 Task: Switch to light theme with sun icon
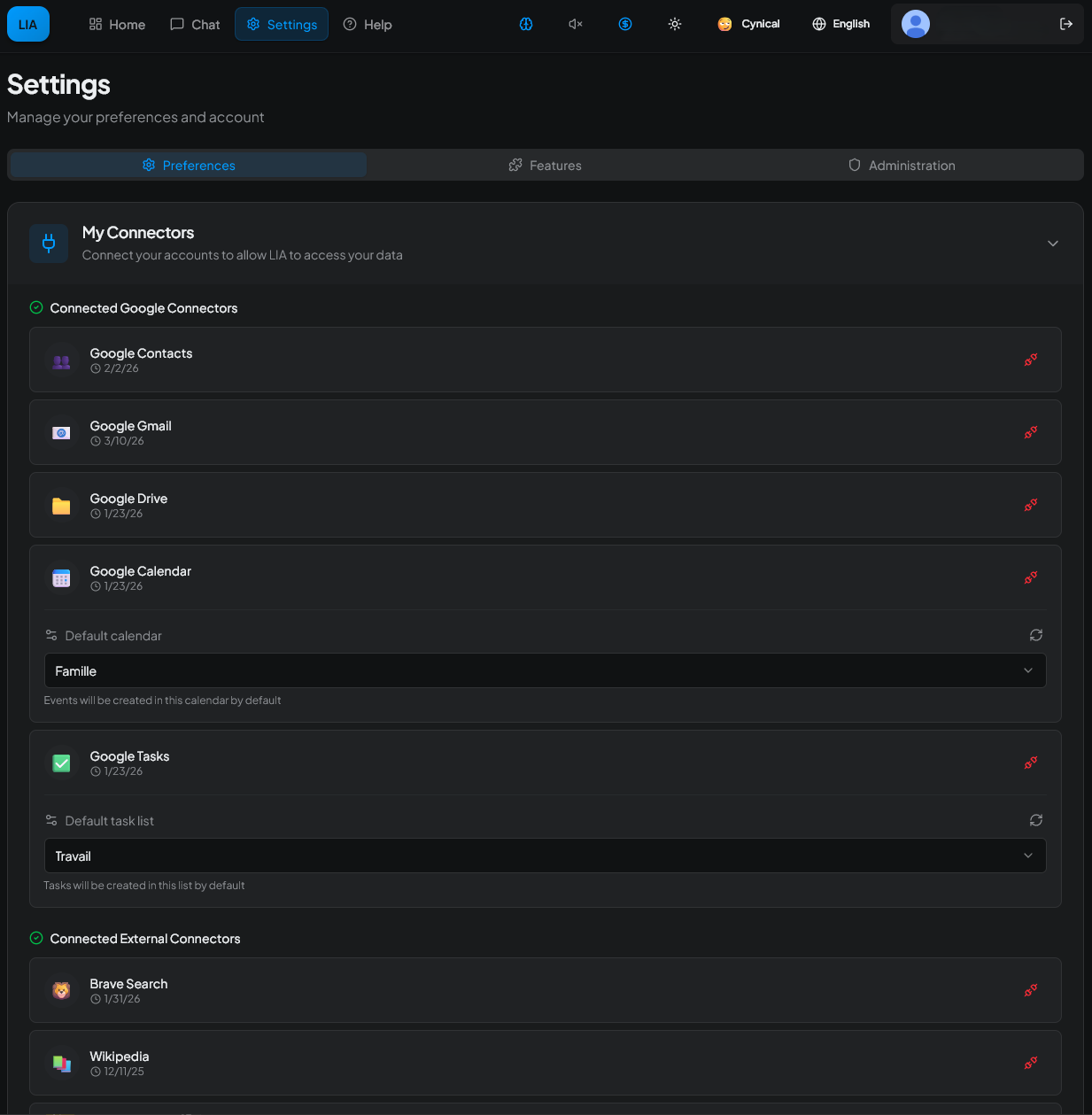pyautogui.click(x=674, y=24)
